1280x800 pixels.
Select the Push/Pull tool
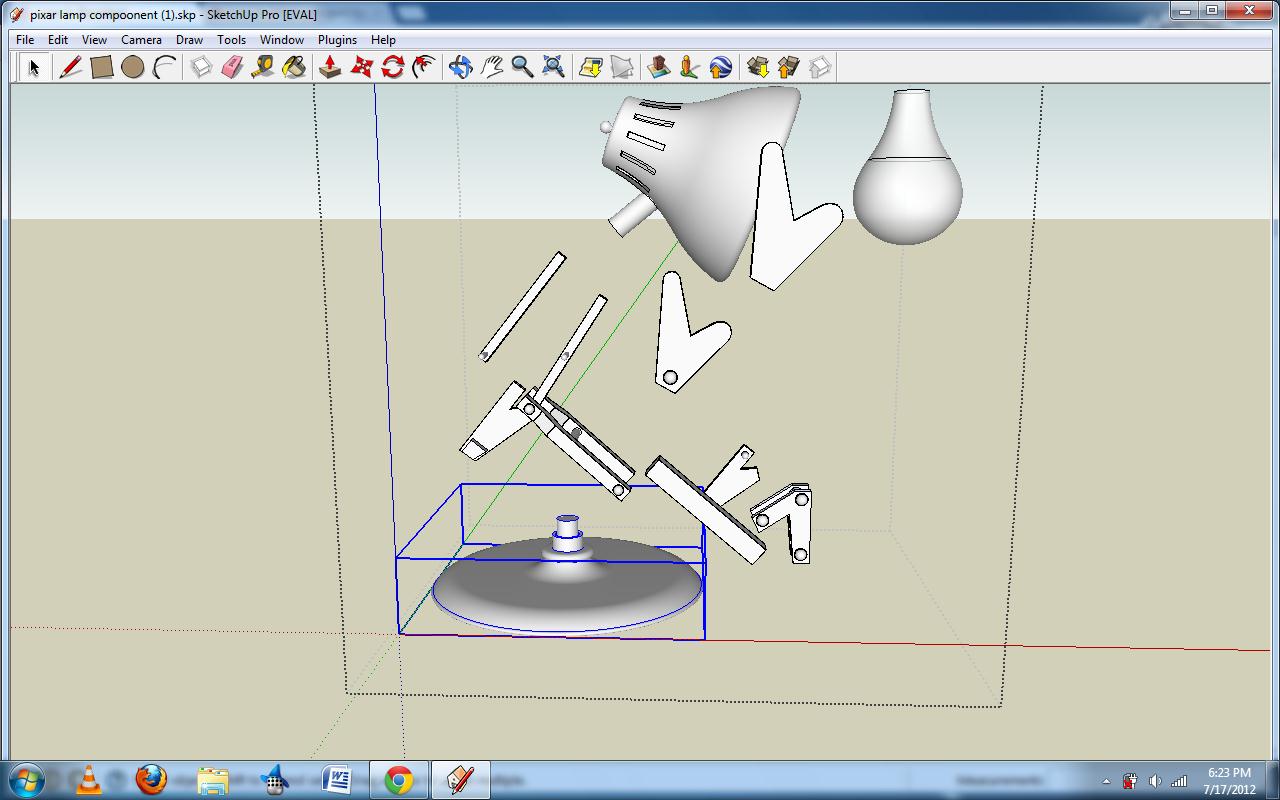pyautogui.click(x=330, y=67)
